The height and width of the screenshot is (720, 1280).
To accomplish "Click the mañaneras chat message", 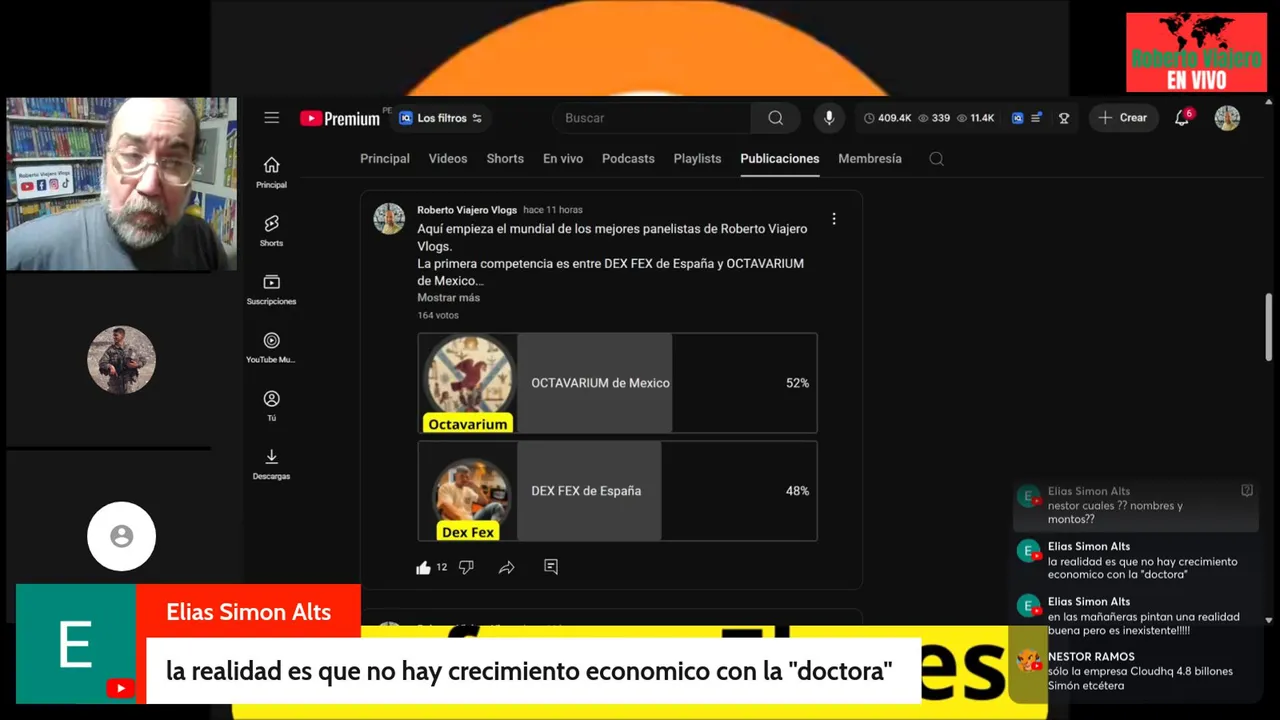I will pos(1135,616).
